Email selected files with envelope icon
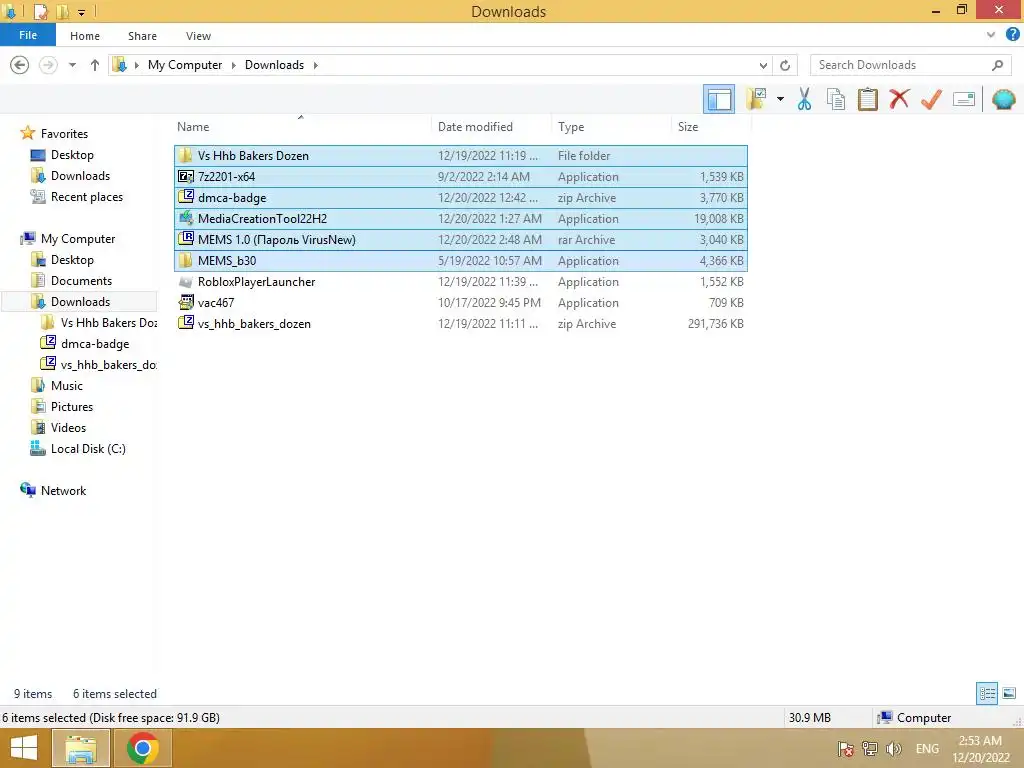 pyautogui.click(x=964, y=99)
